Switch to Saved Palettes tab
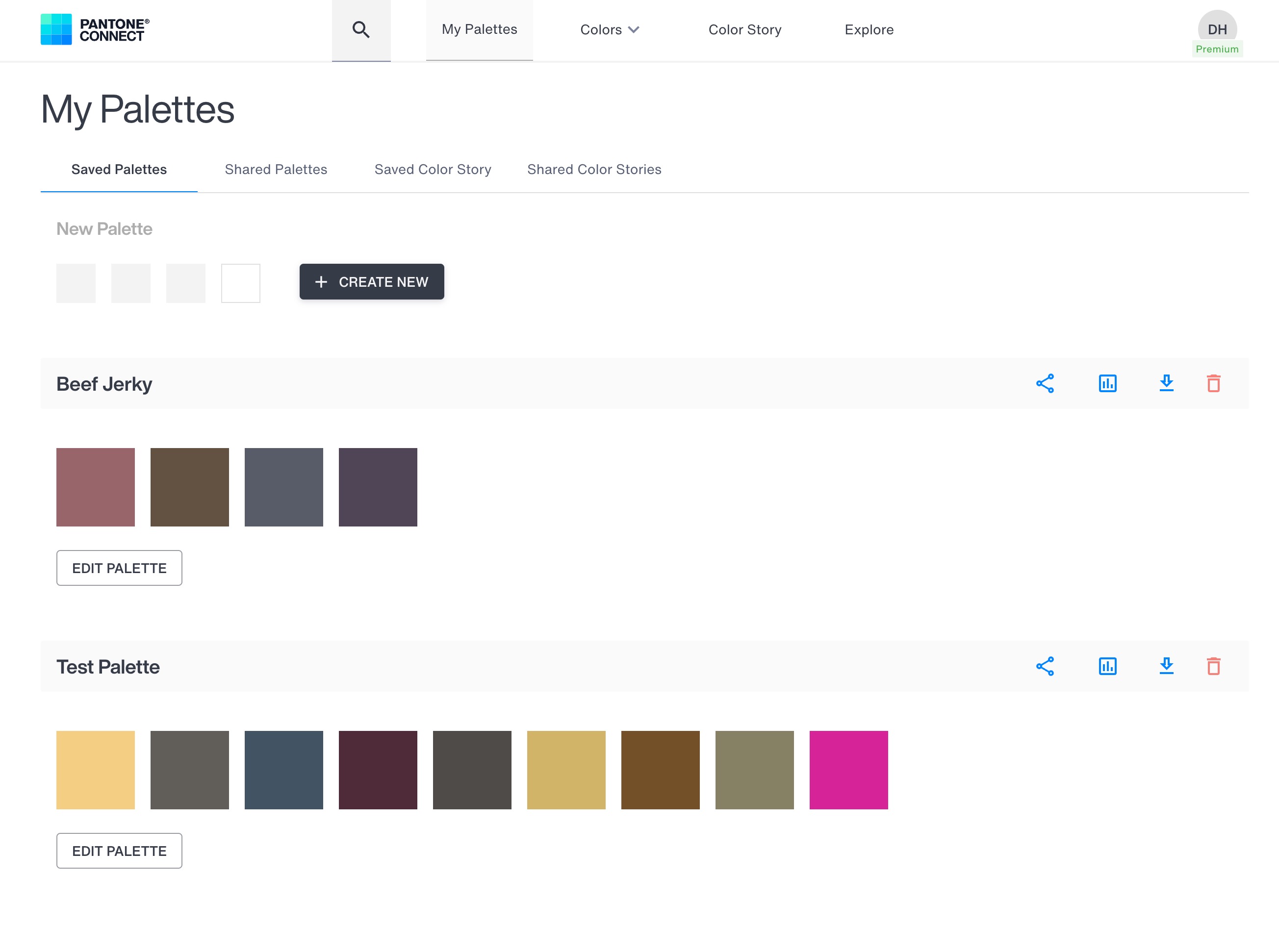 [119, 170]
